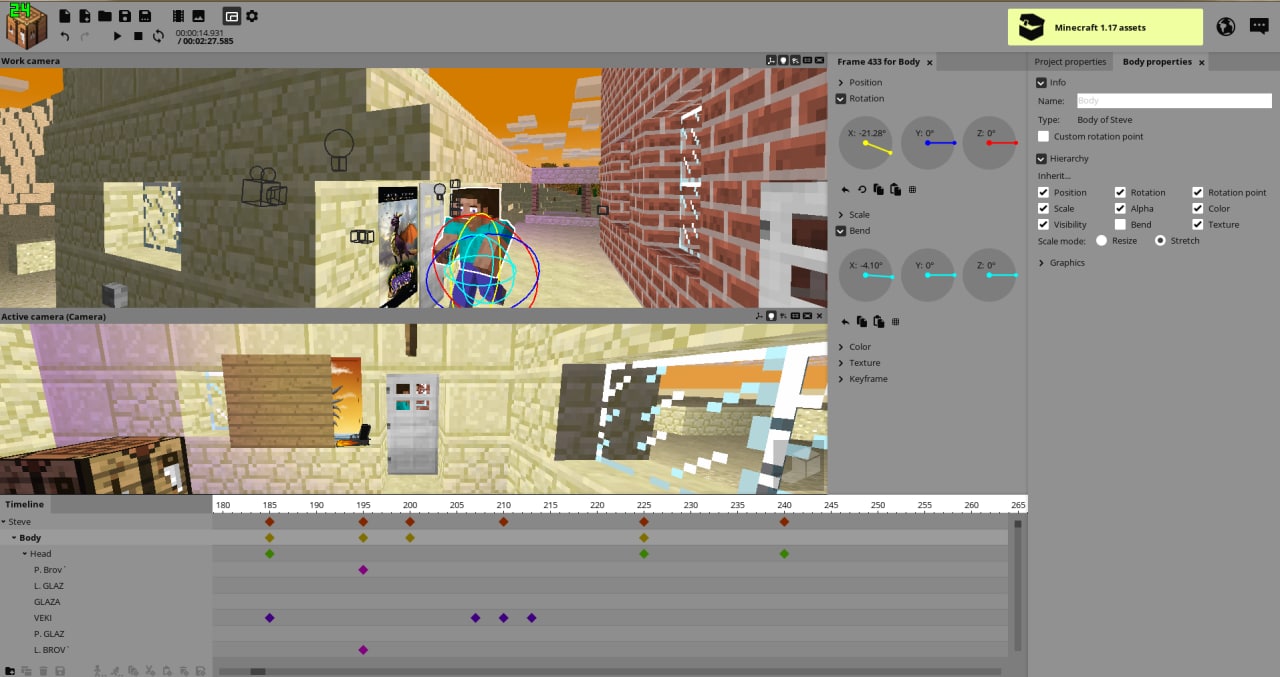The image size is (1280, 677).
Task: Adjust the Y rotation dial
Action: click(x=928, y=143)
